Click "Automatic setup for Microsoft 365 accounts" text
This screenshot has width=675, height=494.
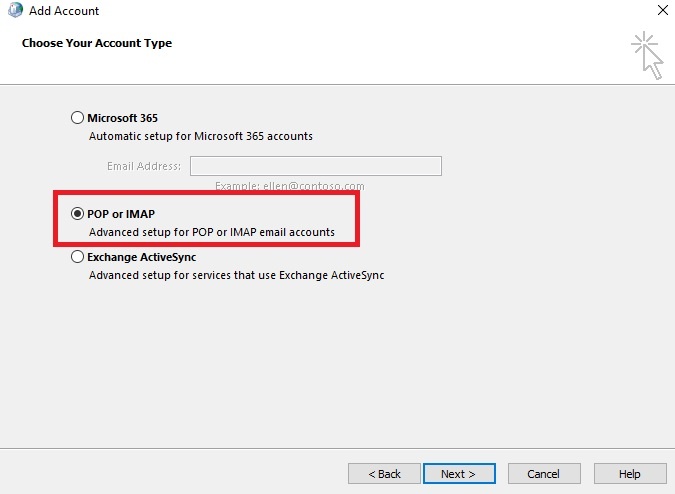point(201,136)
